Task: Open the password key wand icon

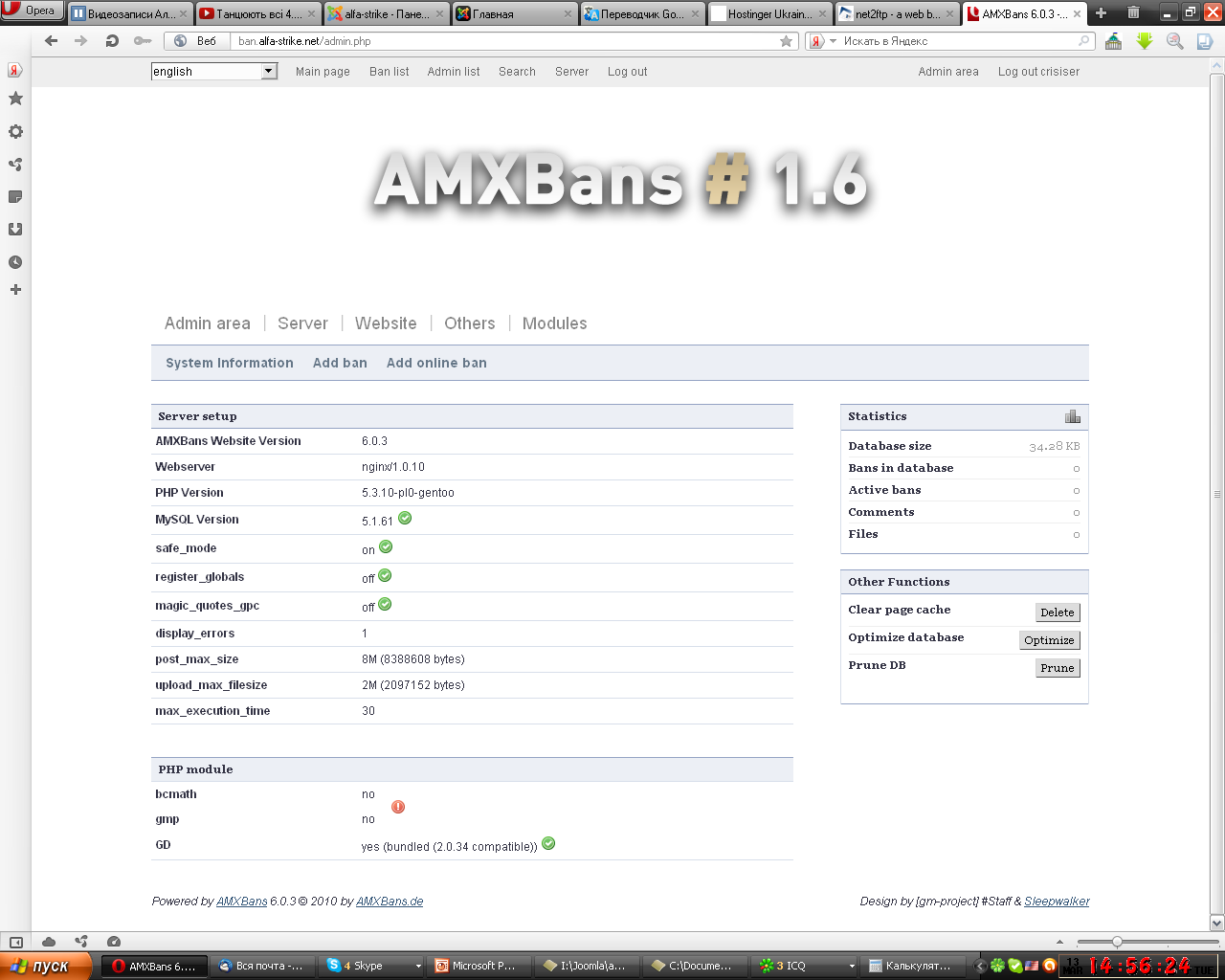Action: point(143,41)
